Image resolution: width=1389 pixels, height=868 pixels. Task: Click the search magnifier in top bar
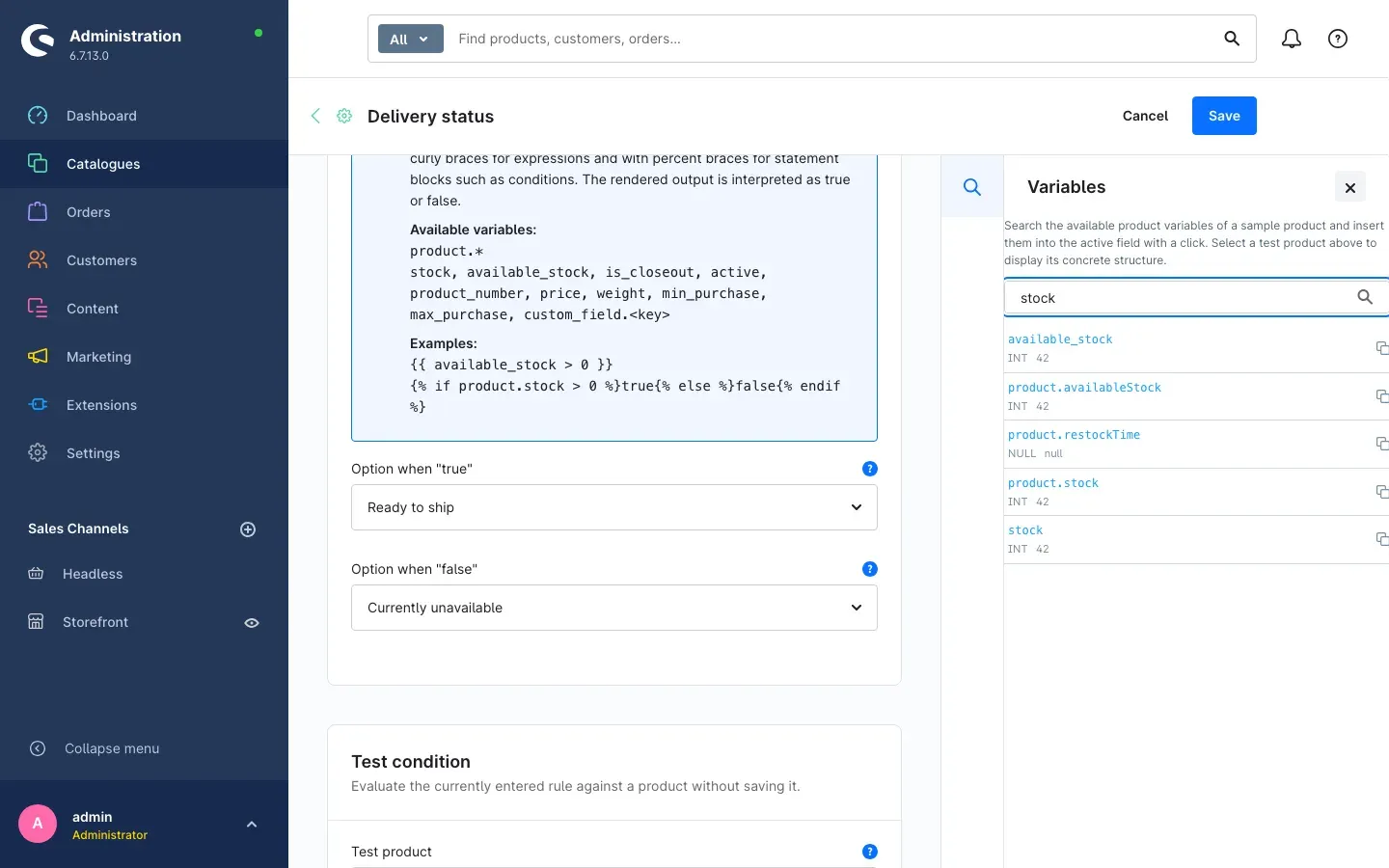(x=1232, y=39)
